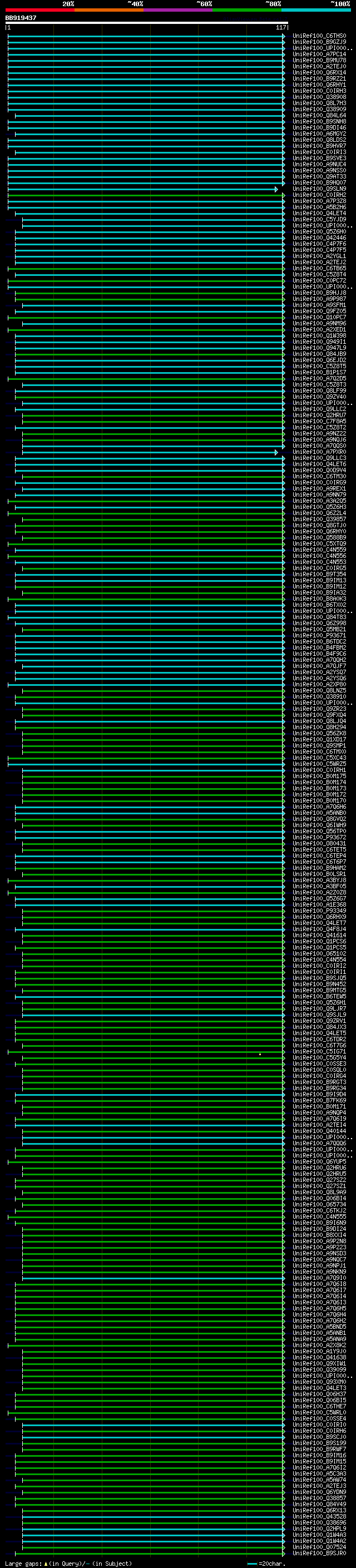Open hit UniRef100_A7PC14
356x1568 pixels.
click(319, 54)
